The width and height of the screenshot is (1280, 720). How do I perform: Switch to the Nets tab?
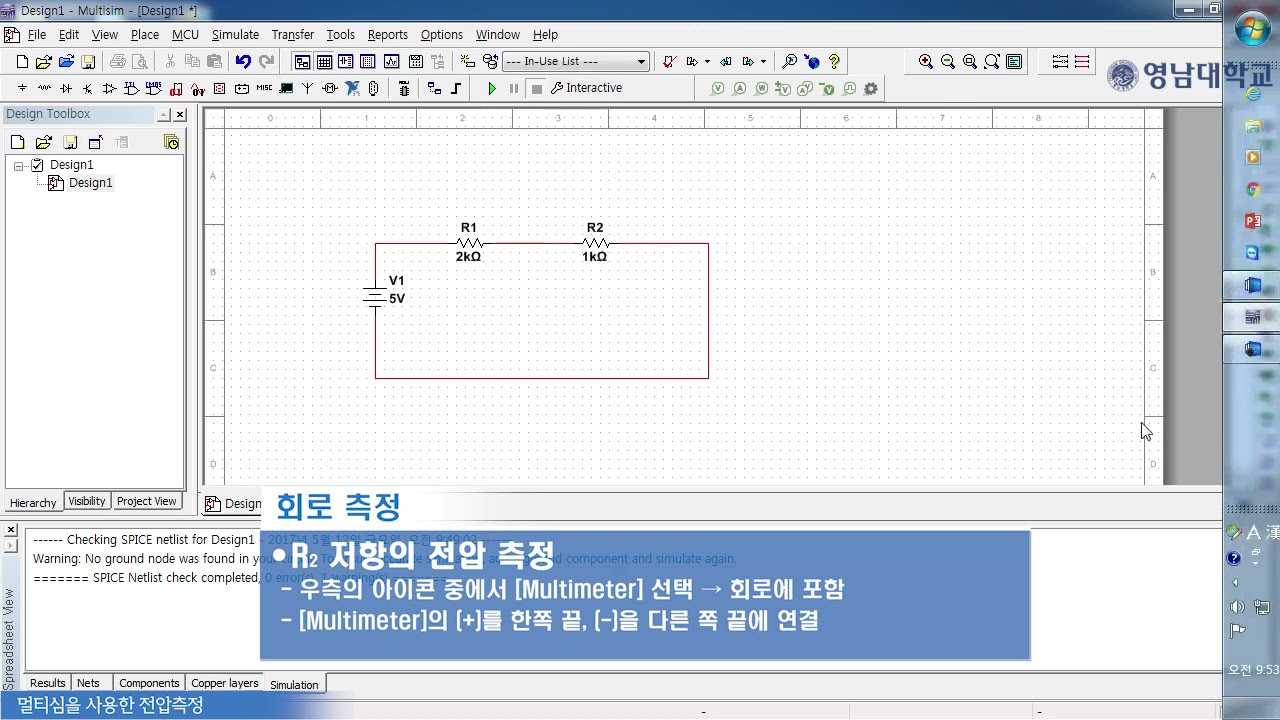88,683
